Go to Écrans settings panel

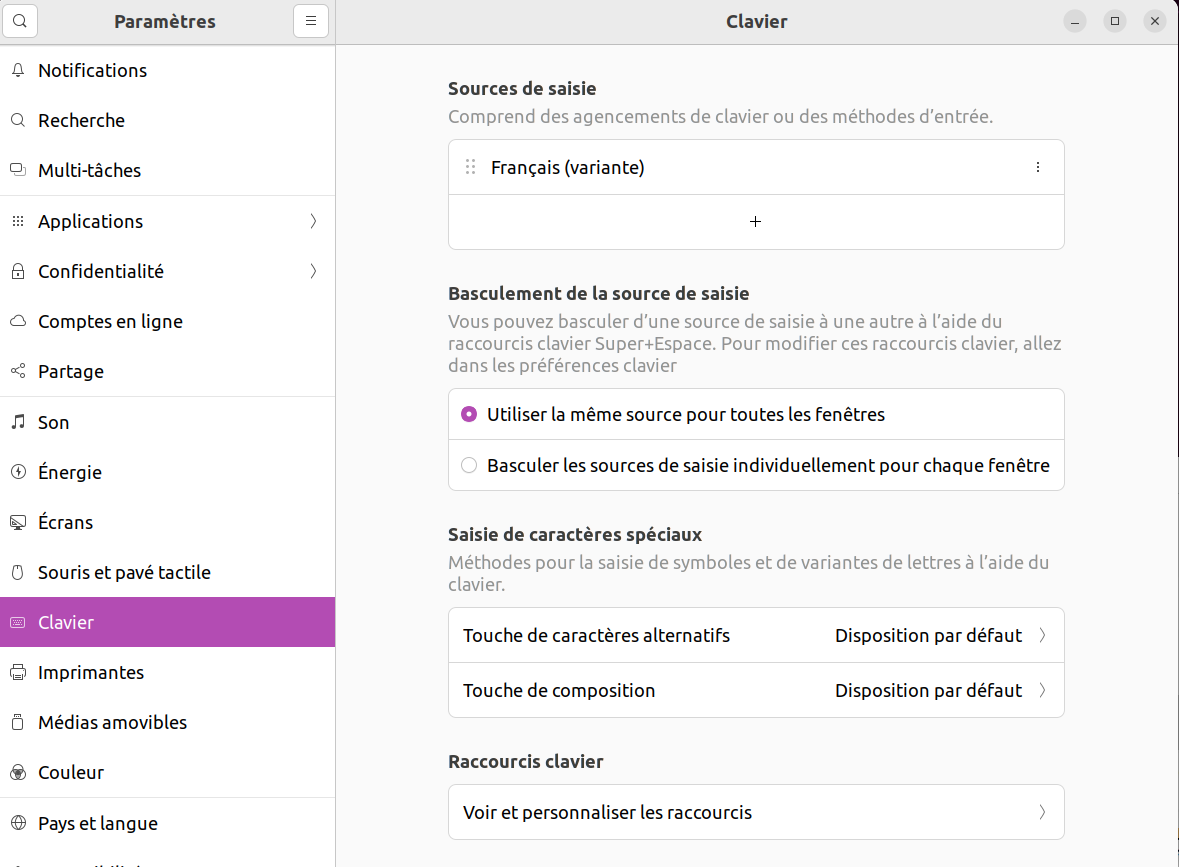pyautogui.click(x=65, y=522)
